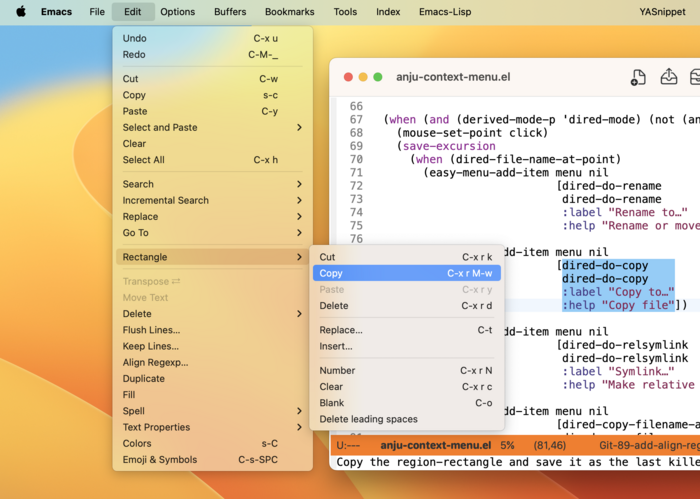Expand the Select and Paste submenu

pyautogui.click(x=212, y=128)
